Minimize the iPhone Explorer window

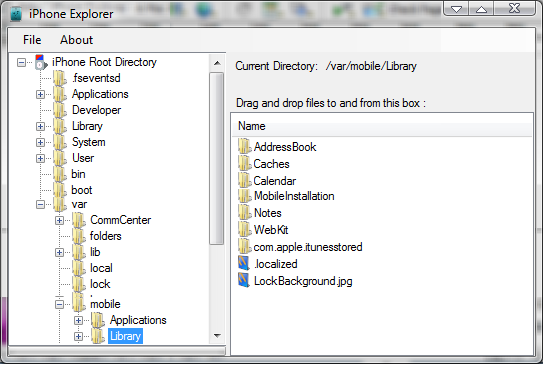point(456,8)
